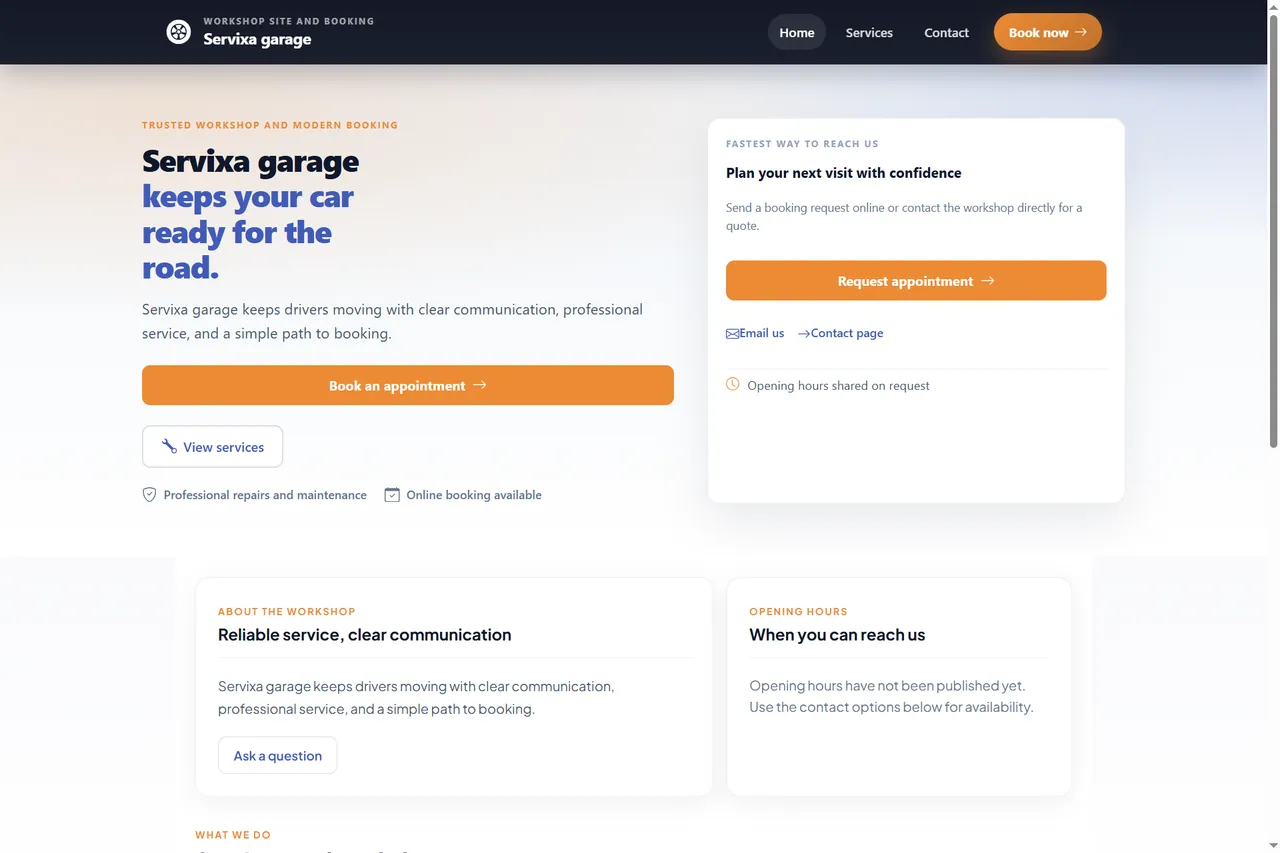This screenshot has height=853, width=1280.
Task: Click the Servixa garage header title text
Action: pos(257,40)
